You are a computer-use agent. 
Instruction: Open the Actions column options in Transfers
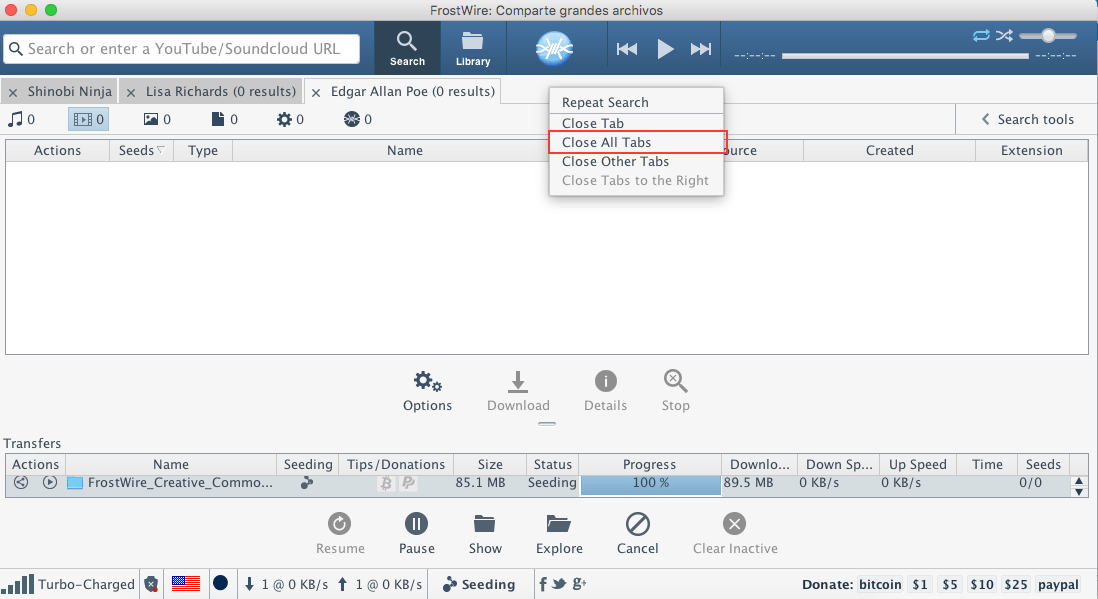click(x=35, y=464)
